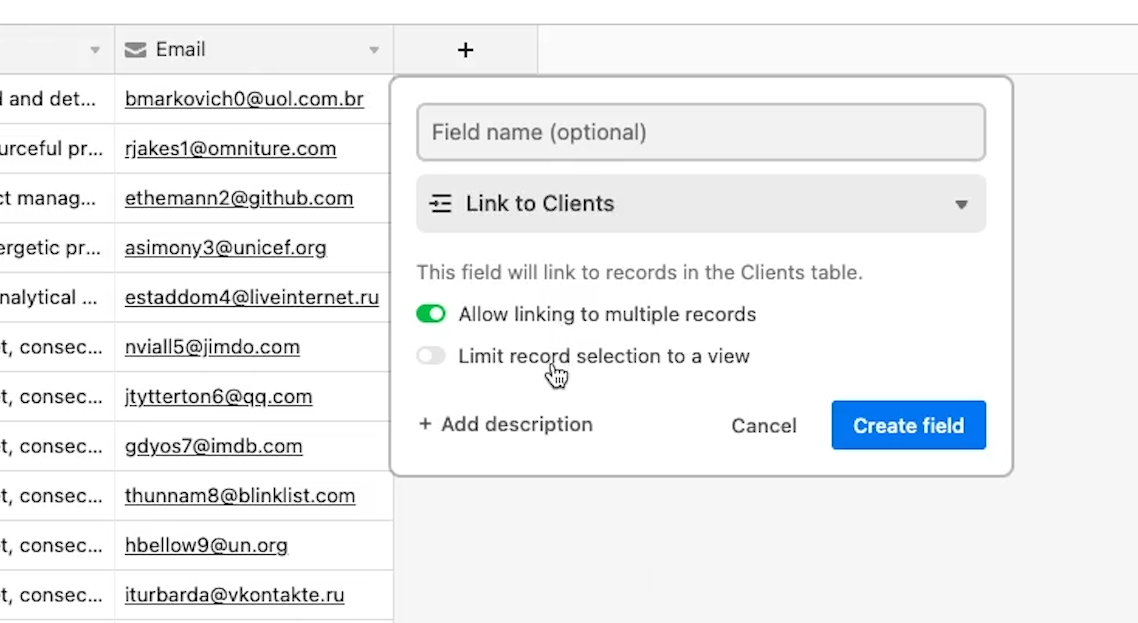Image resolution: width=1138 pixels, height=623 pixels.
Task: Click the plus icon to add a field
Action: (x=465, y=50)
